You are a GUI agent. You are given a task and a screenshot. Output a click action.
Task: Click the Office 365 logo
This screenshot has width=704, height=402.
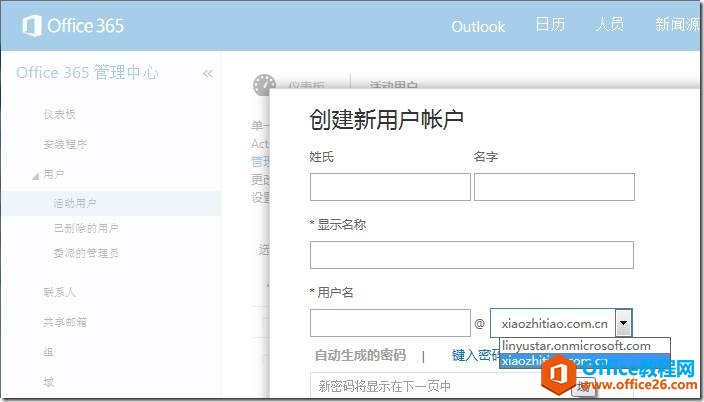point(73,26)
